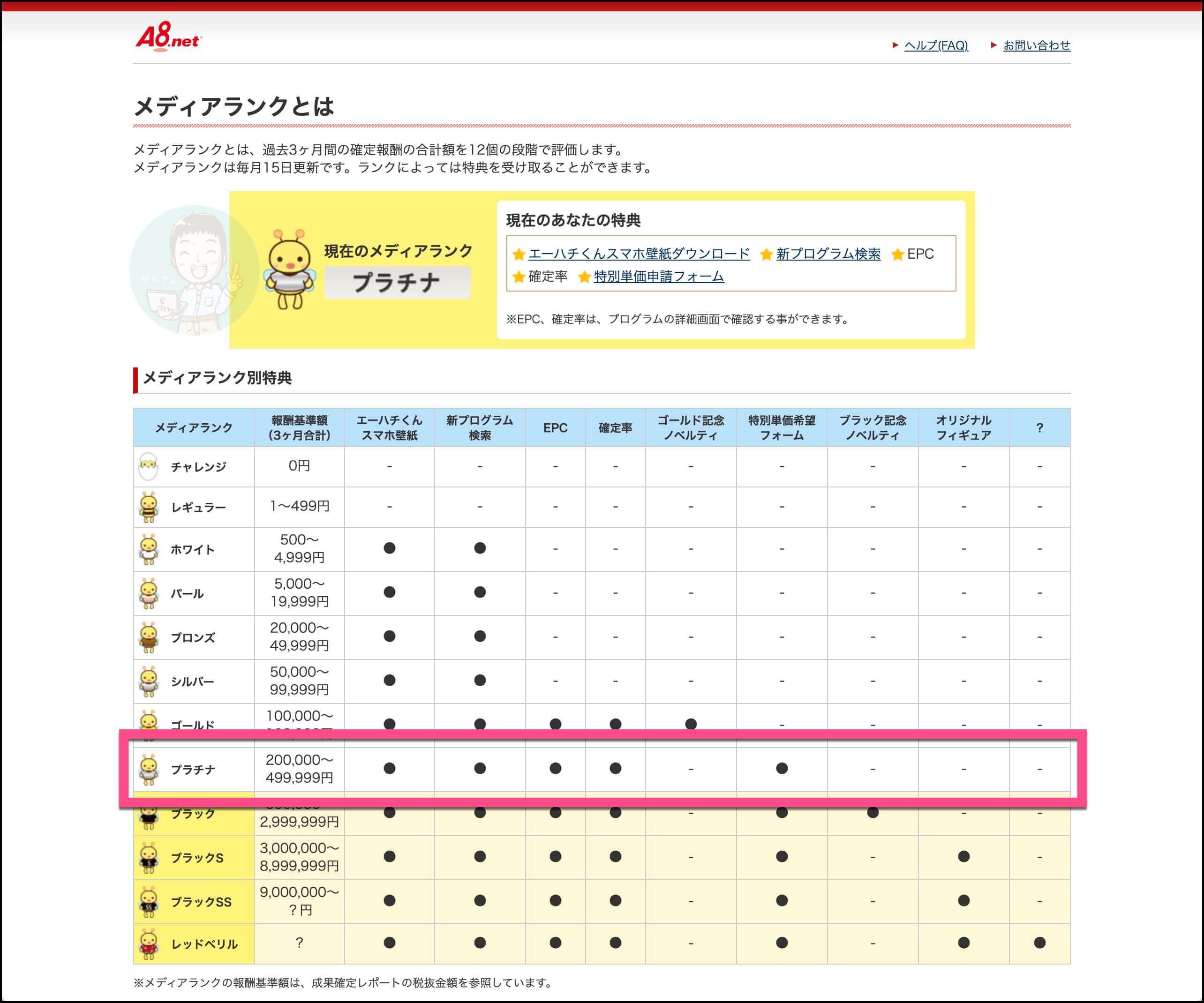The image size is (1204, 1003).
Task: Click the チャレンジ egg icon
Action: point(149,466)
